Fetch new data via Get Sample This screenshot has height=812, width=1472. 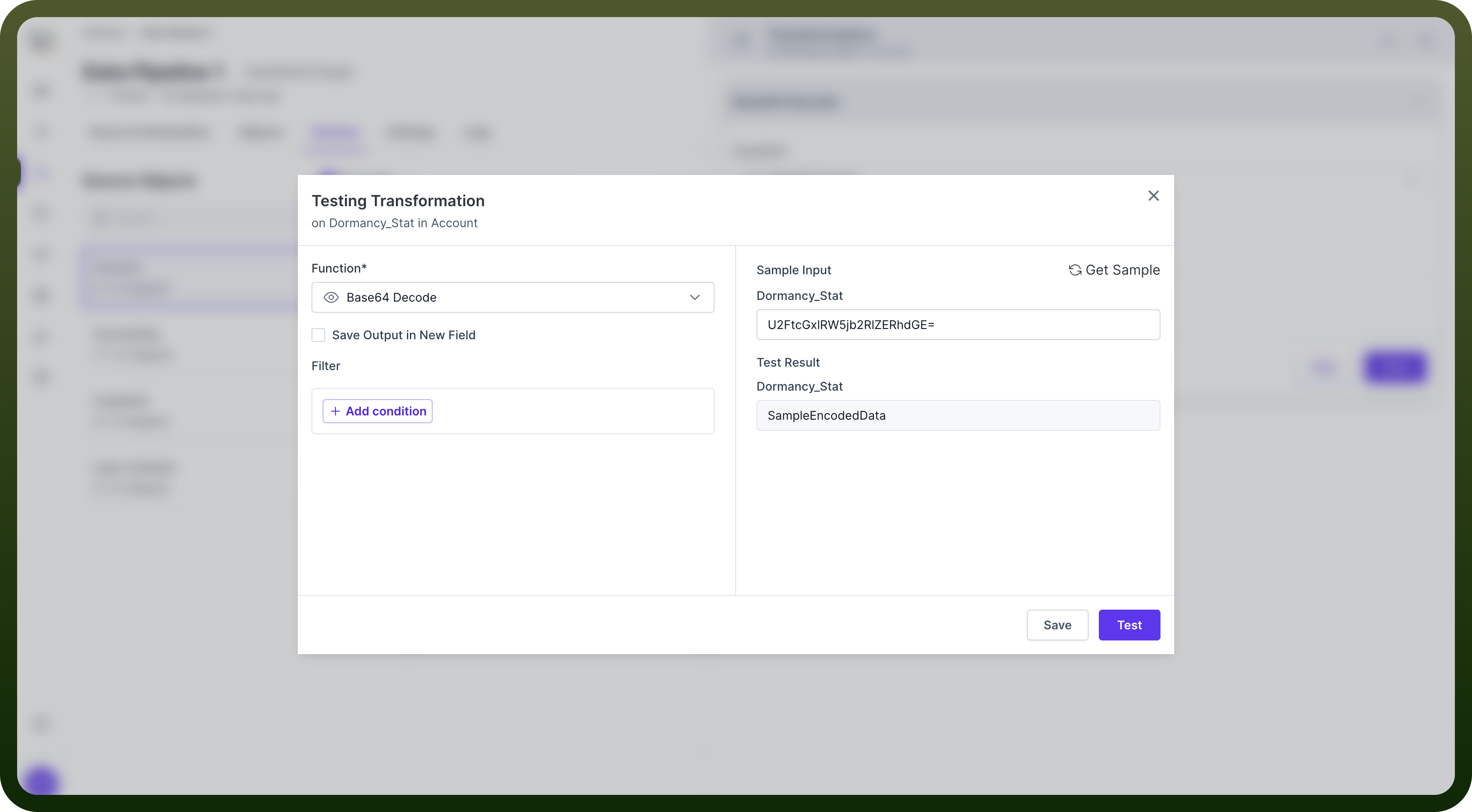(1114, 270)
